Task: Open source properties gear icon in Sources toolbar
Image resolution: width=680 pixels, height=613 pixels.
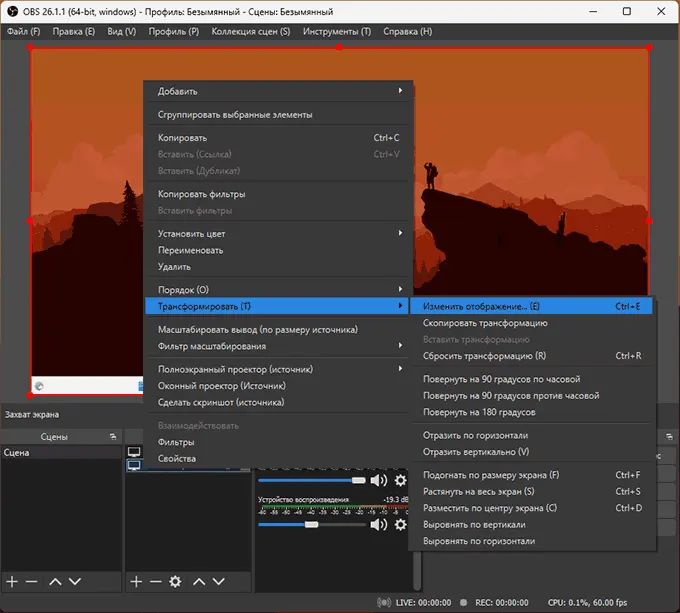Action: (x=175, y=581)
